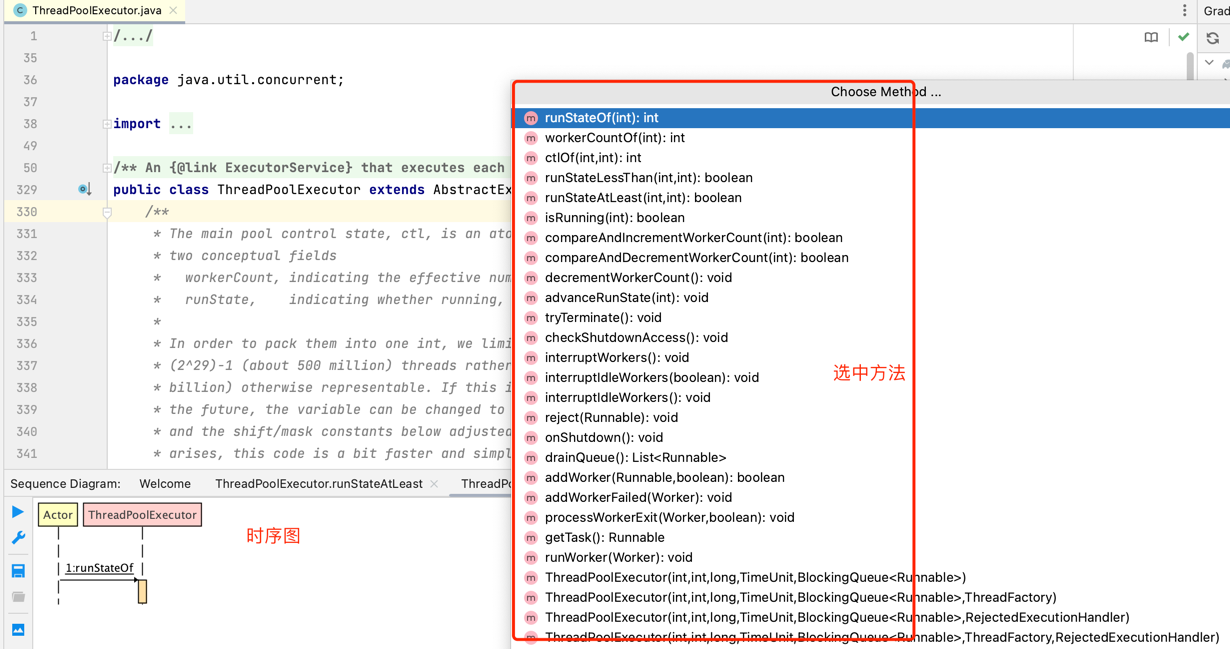The height and width of the screenshot is (649, 1230).
Task: Choose advanceRunState(int): void method
Action: [x=871, y=298]
